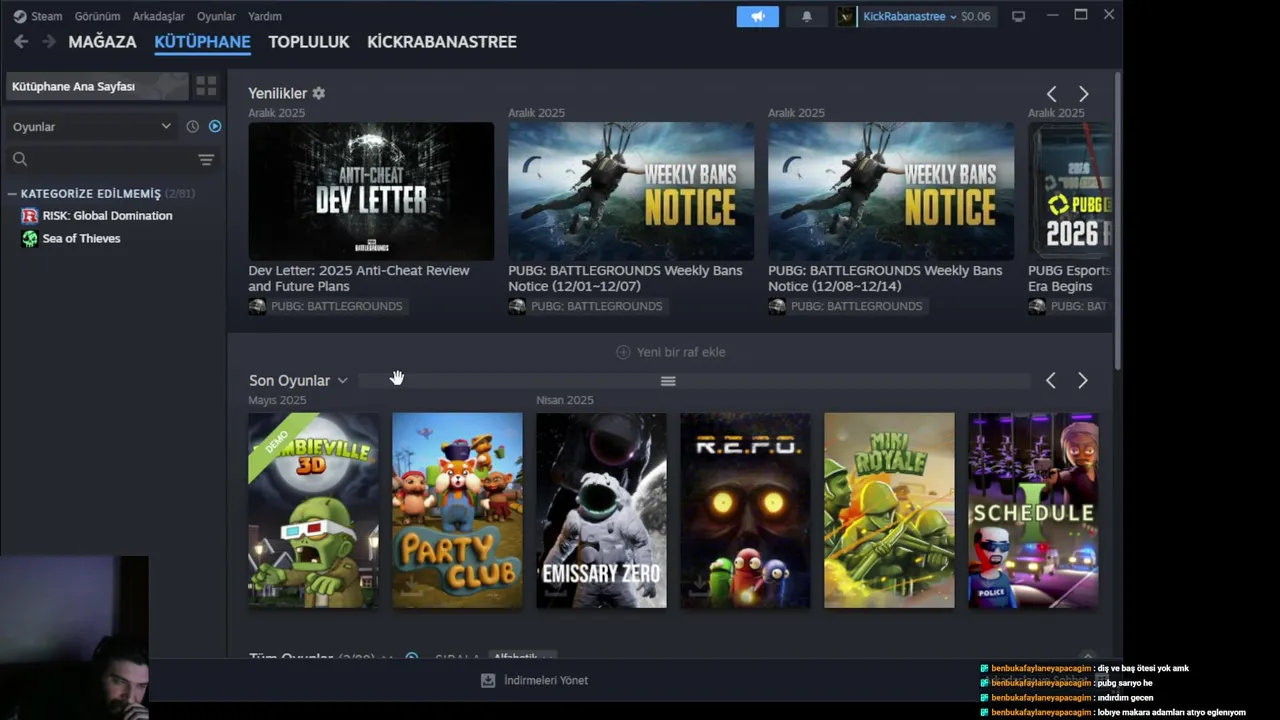Image resolution: width=1280 pixels, height=720 pixels.
Task: Open Yenilikler settings gear
Action: 319,93
